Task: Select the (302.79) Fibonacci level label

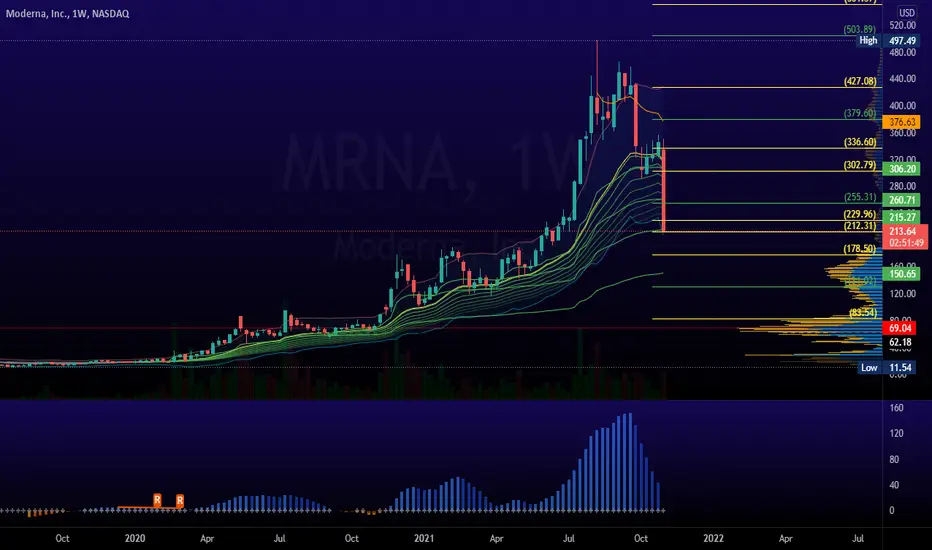Action: pyautogui.click(x=859, y=165)
